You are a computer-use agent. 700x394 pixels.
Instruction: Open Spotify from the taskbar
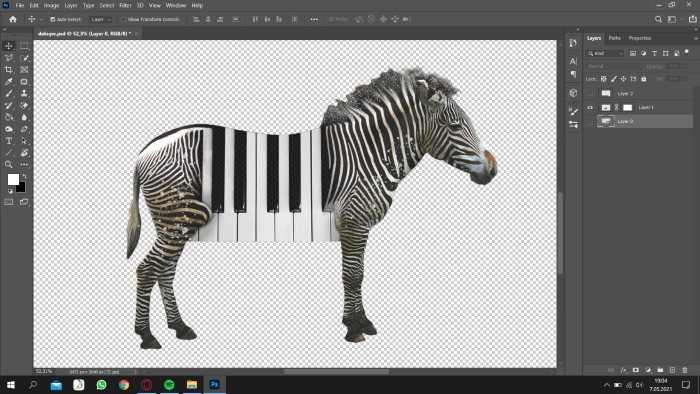[169, 385]
